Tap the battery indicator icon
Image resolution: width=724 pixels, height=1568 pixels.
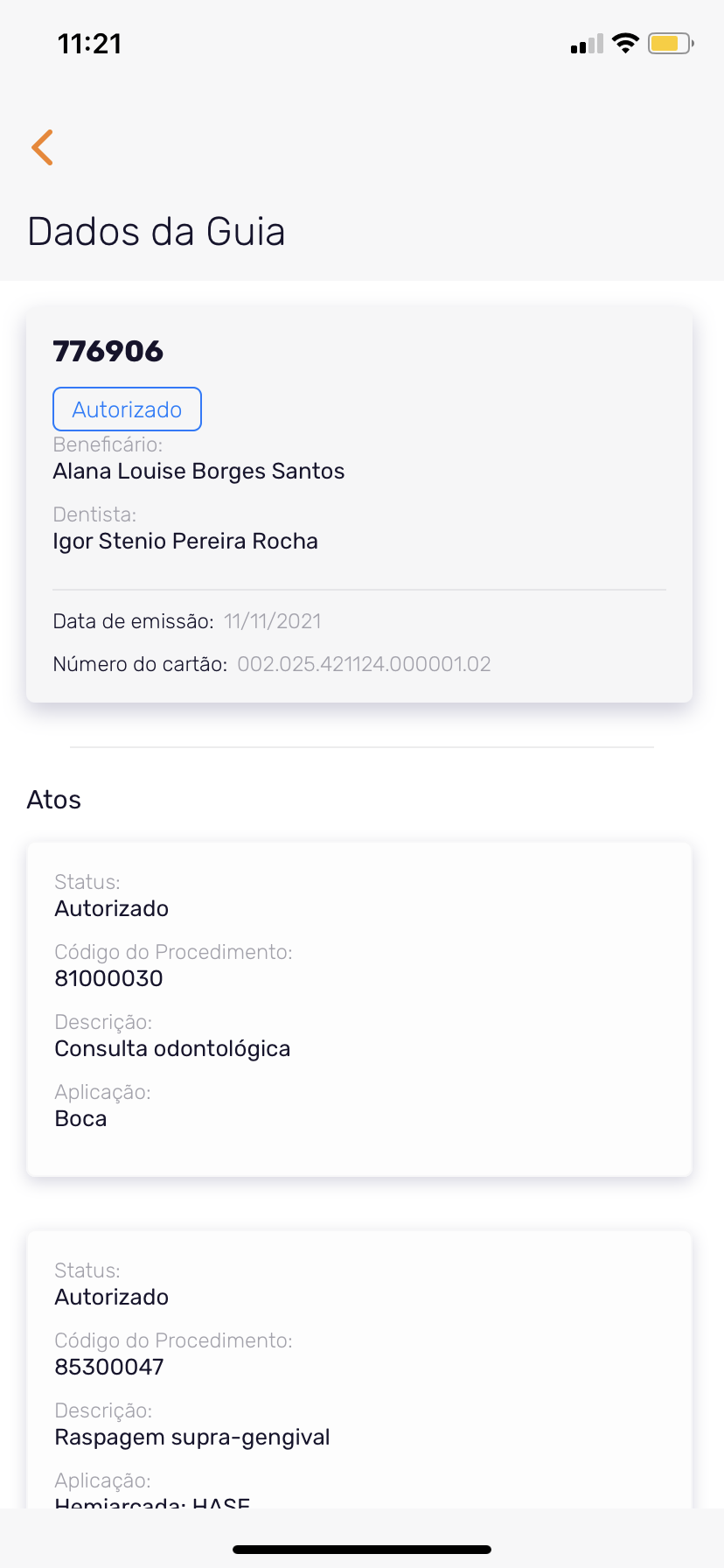pyautogui.click(x=670, y=43)
